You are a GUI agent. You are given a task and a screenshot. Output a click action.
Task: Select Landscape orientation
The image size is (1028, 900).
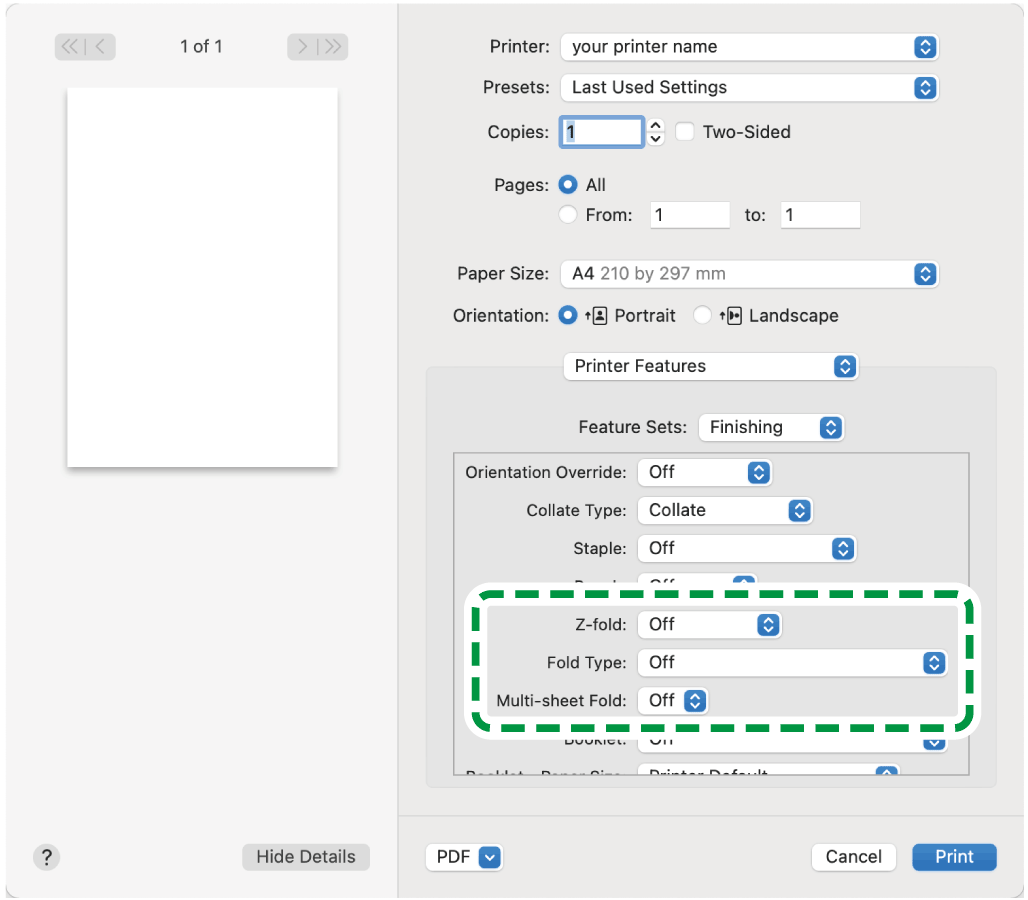702,316
